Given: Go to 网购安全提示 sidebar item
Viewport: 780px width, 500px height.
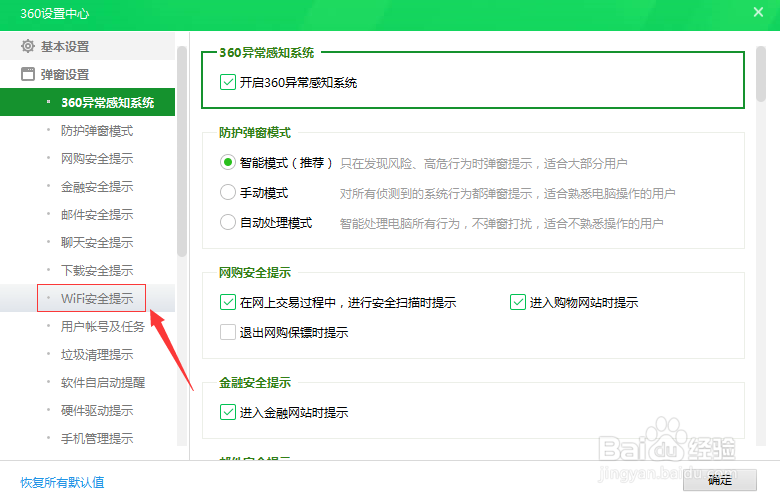Looking at the screenshot, I should [97, 158].
